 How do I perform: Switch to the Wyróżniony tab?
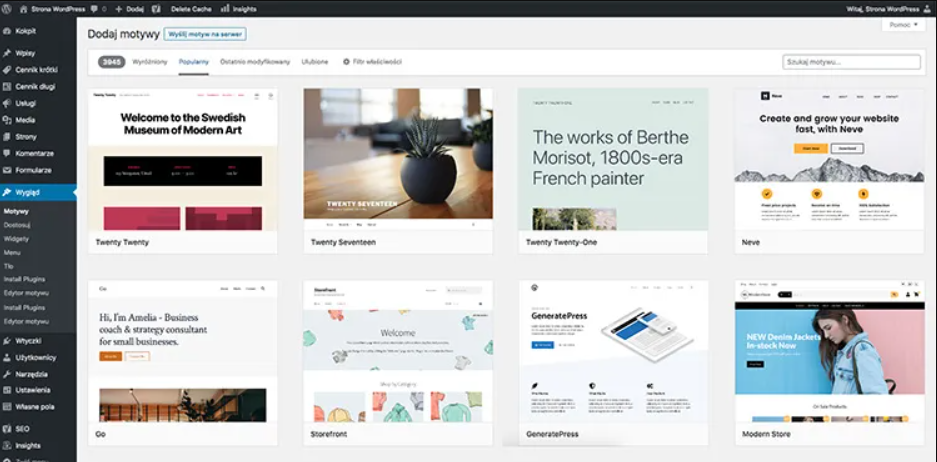click(x=150, y=62)
